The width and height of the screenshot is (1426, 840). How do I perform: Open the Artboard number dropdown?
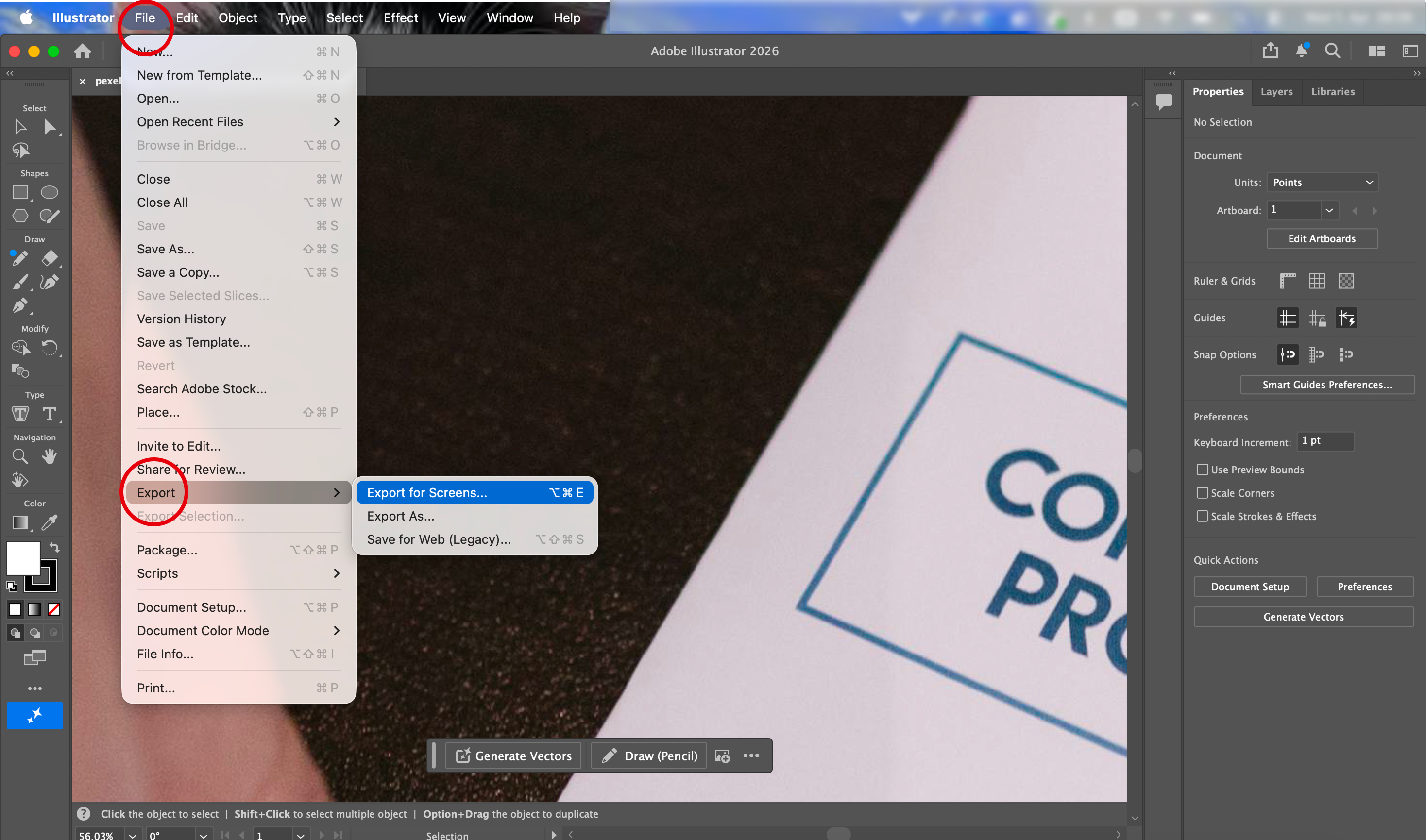pyautogui.click(x=1329, y=210)
